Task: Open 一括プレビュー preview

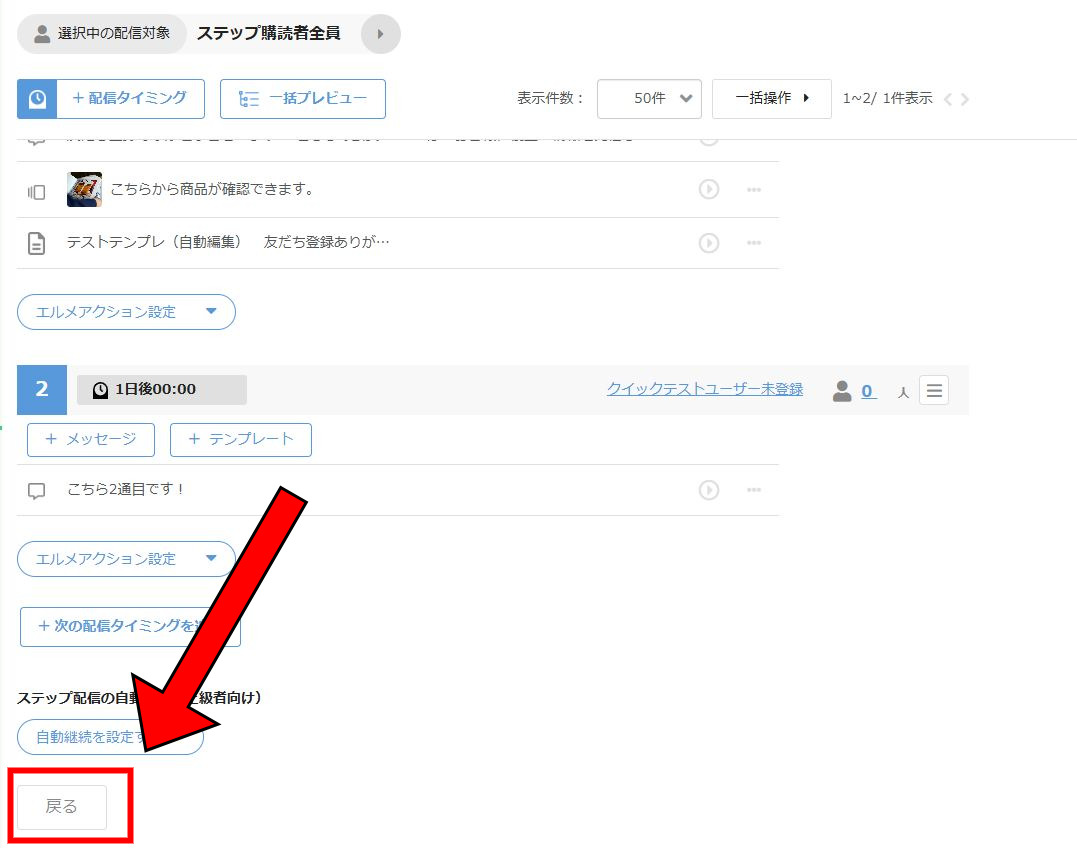Action: [302, 99]
